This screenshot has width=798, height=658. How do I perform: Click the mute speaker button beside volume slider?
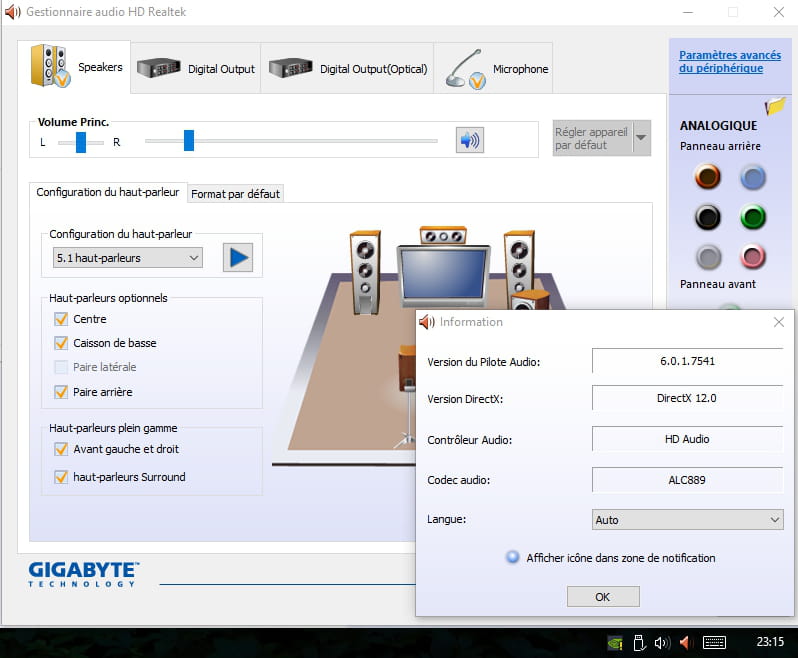pyautogui.click(x=469, y=140)
